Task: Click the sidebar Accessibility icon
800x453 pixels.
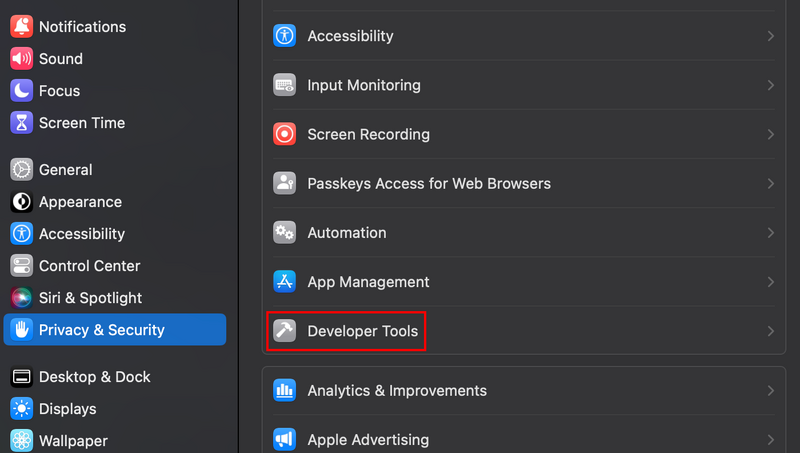Action: pyautogui.click(x=21, y=234)
